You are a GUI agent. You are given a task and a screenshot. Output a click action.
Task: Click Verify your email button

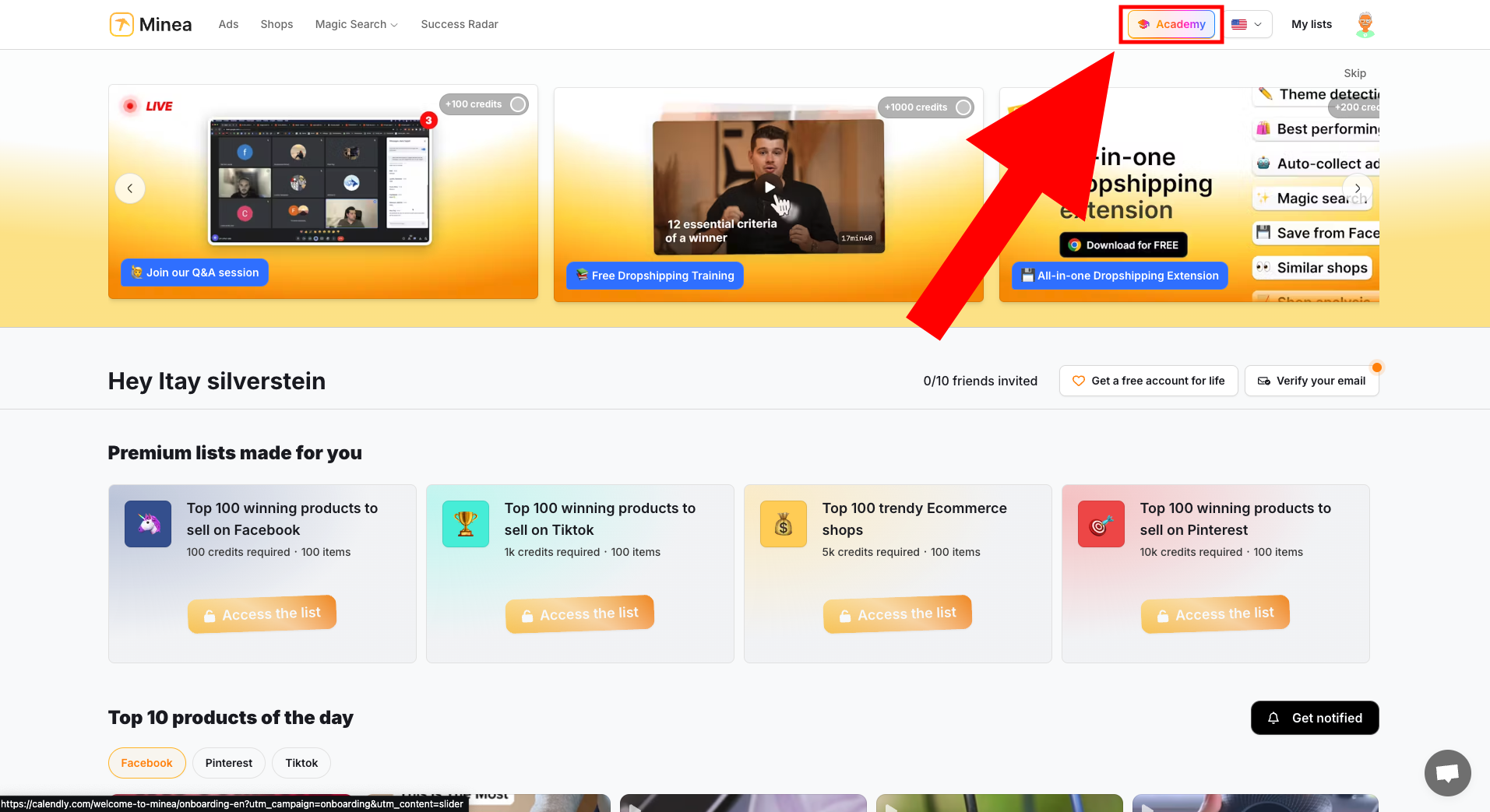click(x=1312, y=381)
